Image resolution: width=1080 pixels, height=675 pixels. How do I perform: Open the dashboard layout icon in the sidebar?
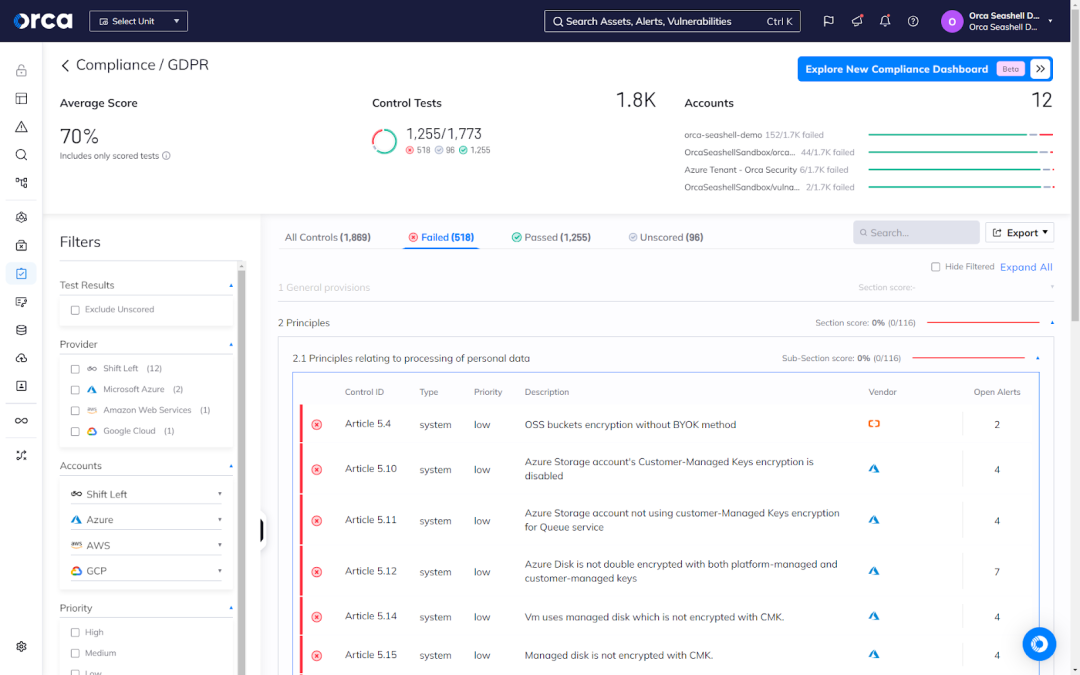coord(21,98)
